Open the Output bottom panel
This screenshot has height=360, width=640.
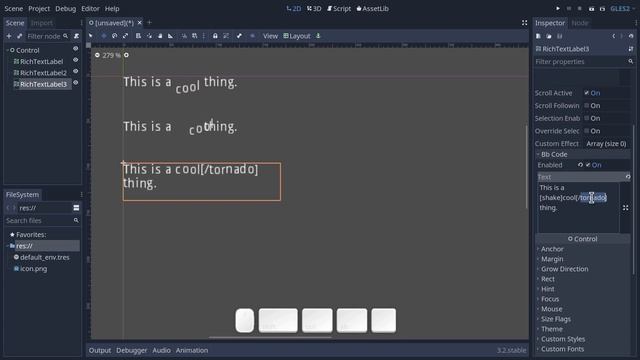point(100,350)
